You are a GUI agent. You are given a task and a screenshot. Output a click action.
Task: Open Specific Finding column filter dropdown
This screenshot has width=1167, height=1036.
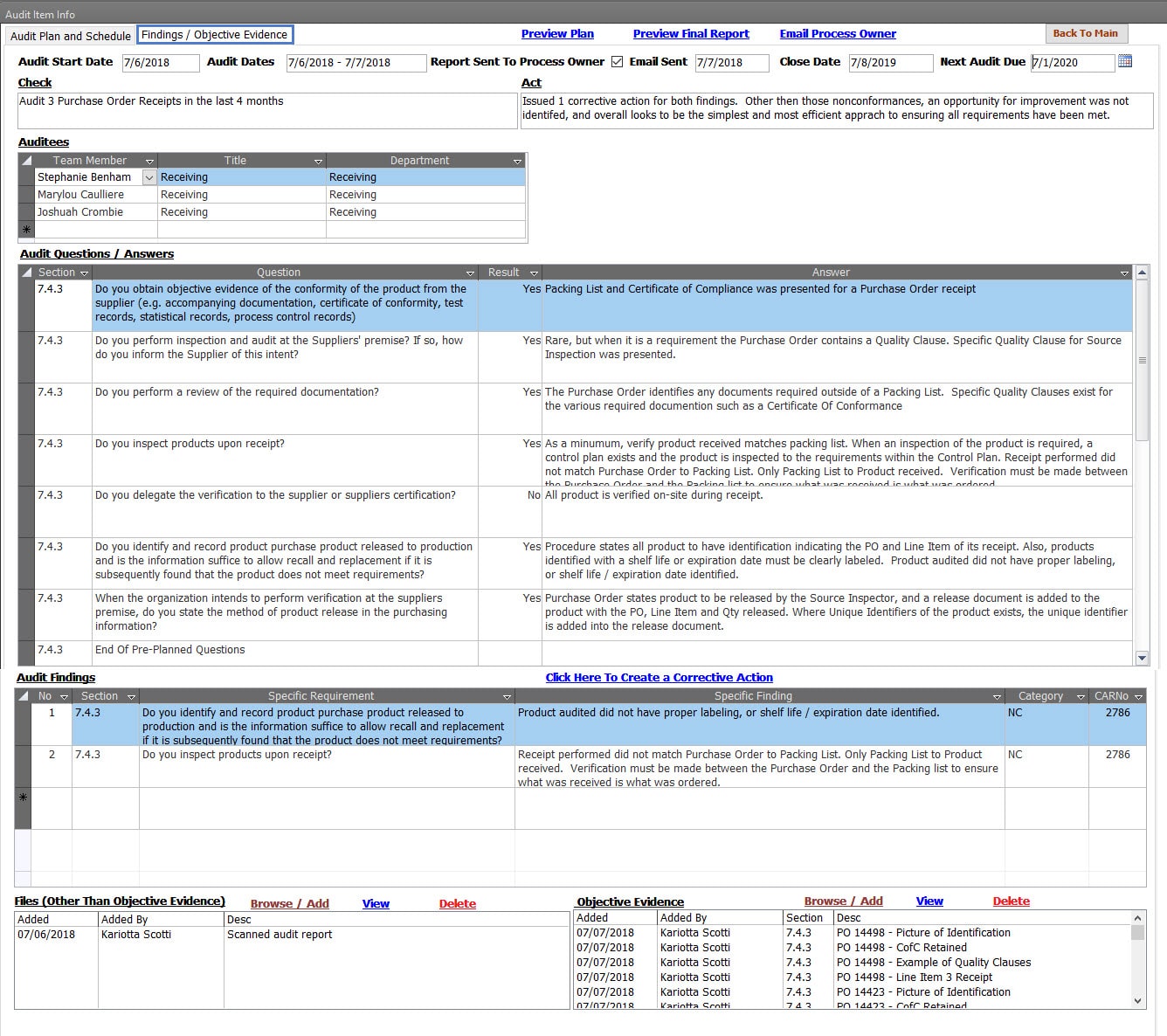pyautogui.click(x=997, y=697)
